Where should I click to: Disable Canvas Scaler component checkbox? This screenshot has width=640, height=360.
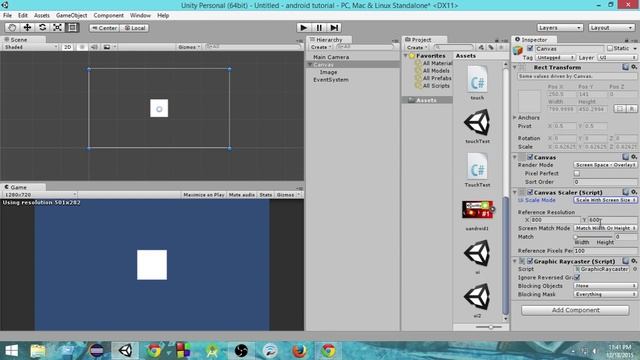530,192
